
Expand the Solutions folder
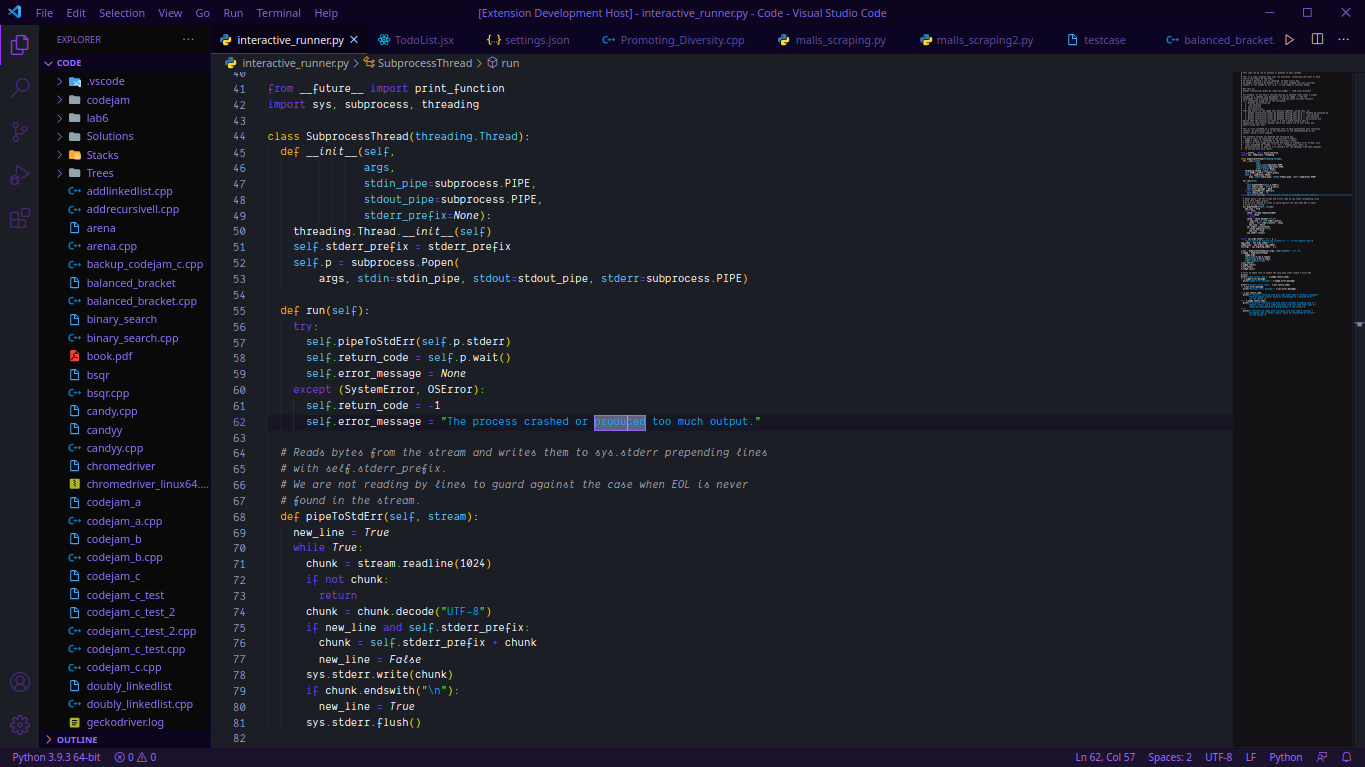110,136
